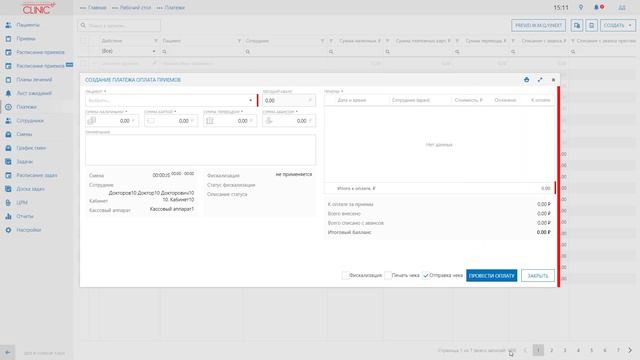
Task: Click 'не применяется' fiscalization value
Action: coord(293,174)
